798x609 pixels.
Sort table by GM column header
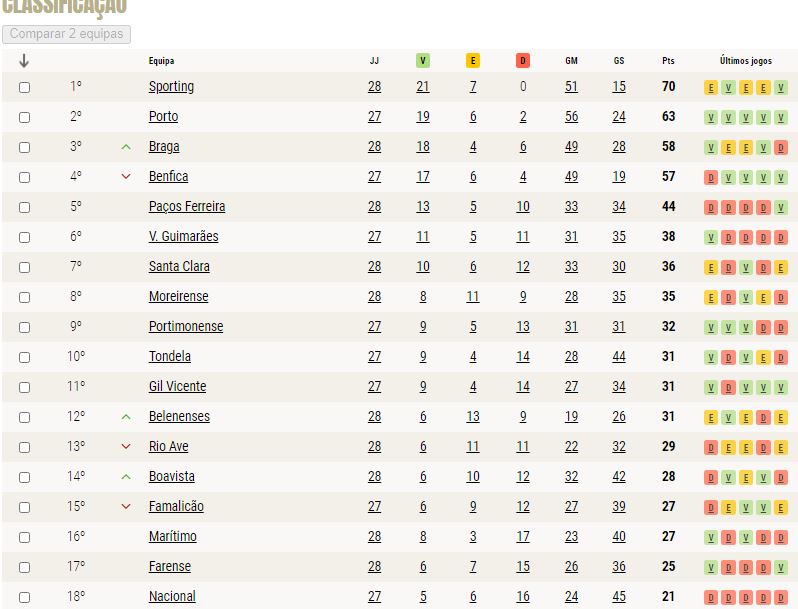[x=571, y=61]
